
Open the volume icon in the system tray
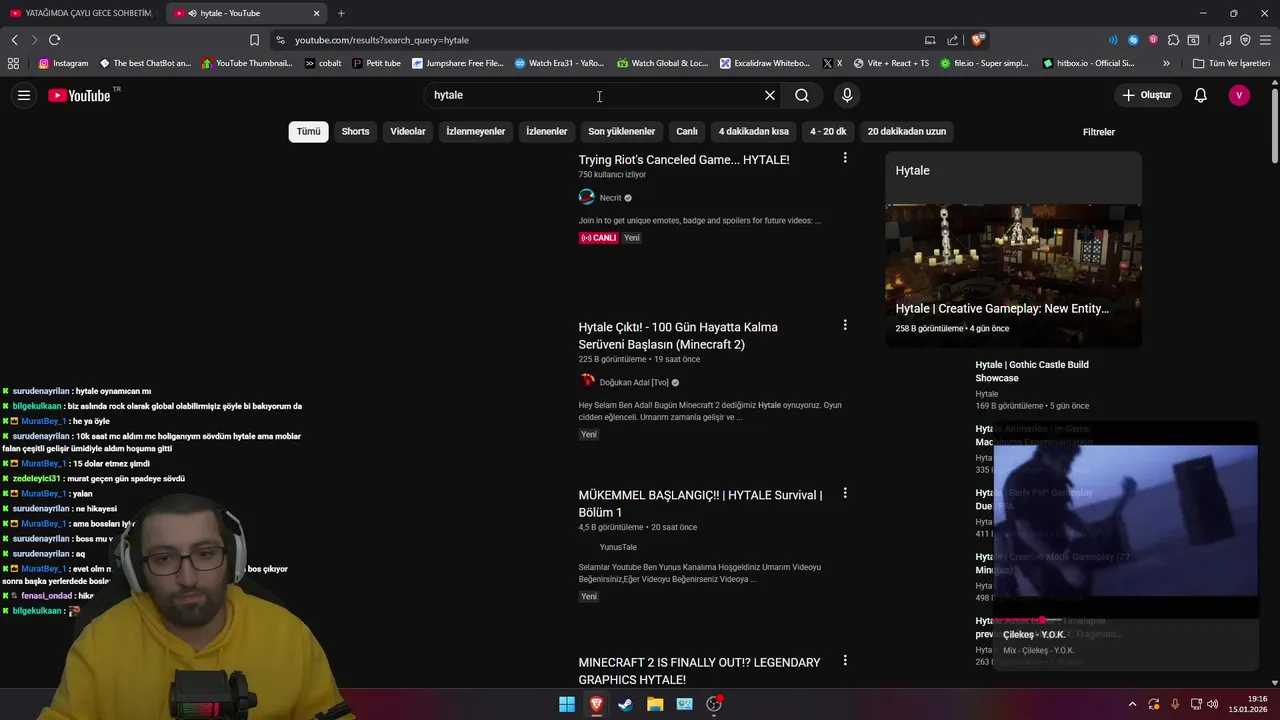tap(1213, 704)
